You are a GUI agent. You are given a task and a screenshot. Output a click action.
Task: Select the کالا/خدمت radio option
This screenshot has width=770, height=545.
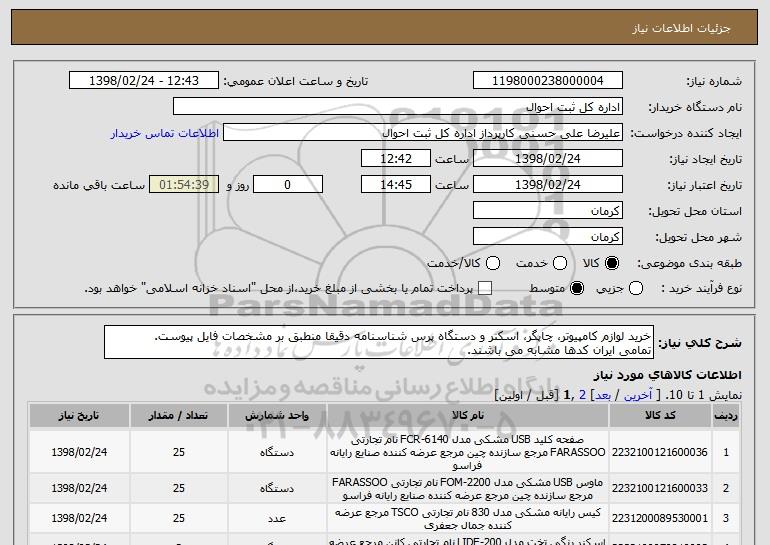(x=493, y=263)
